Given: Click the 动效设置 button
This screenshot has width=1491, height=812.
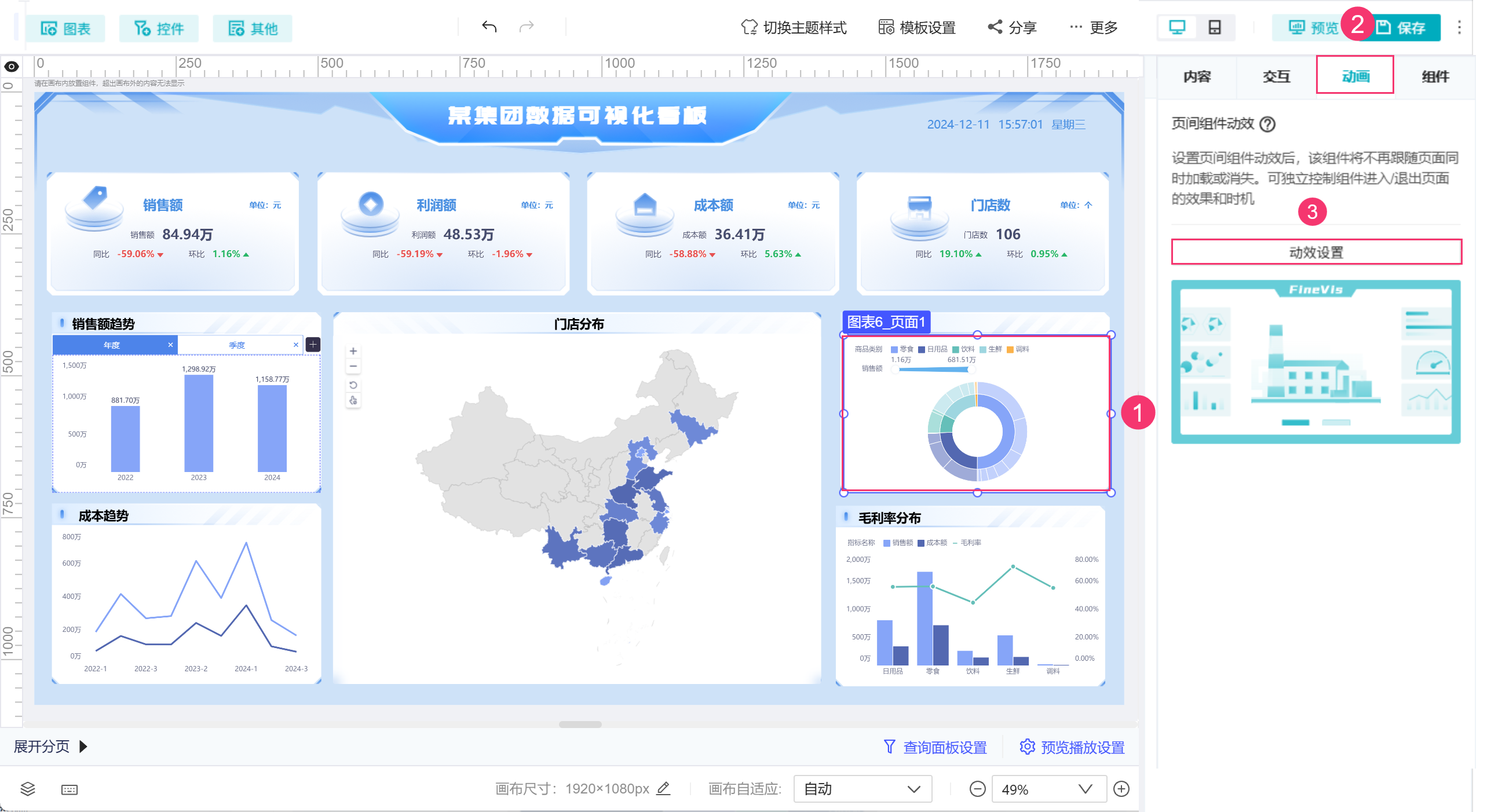Looking at the screenshot, I should point(1315,253).
